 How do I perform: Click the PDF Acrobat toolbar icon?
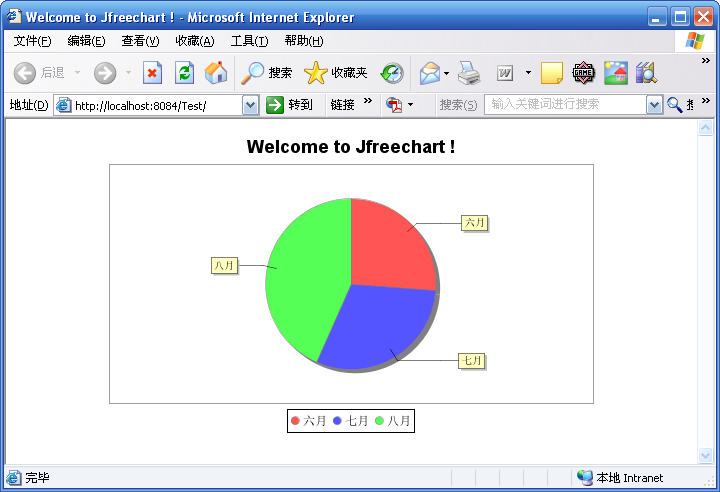[x=394, y=105]
